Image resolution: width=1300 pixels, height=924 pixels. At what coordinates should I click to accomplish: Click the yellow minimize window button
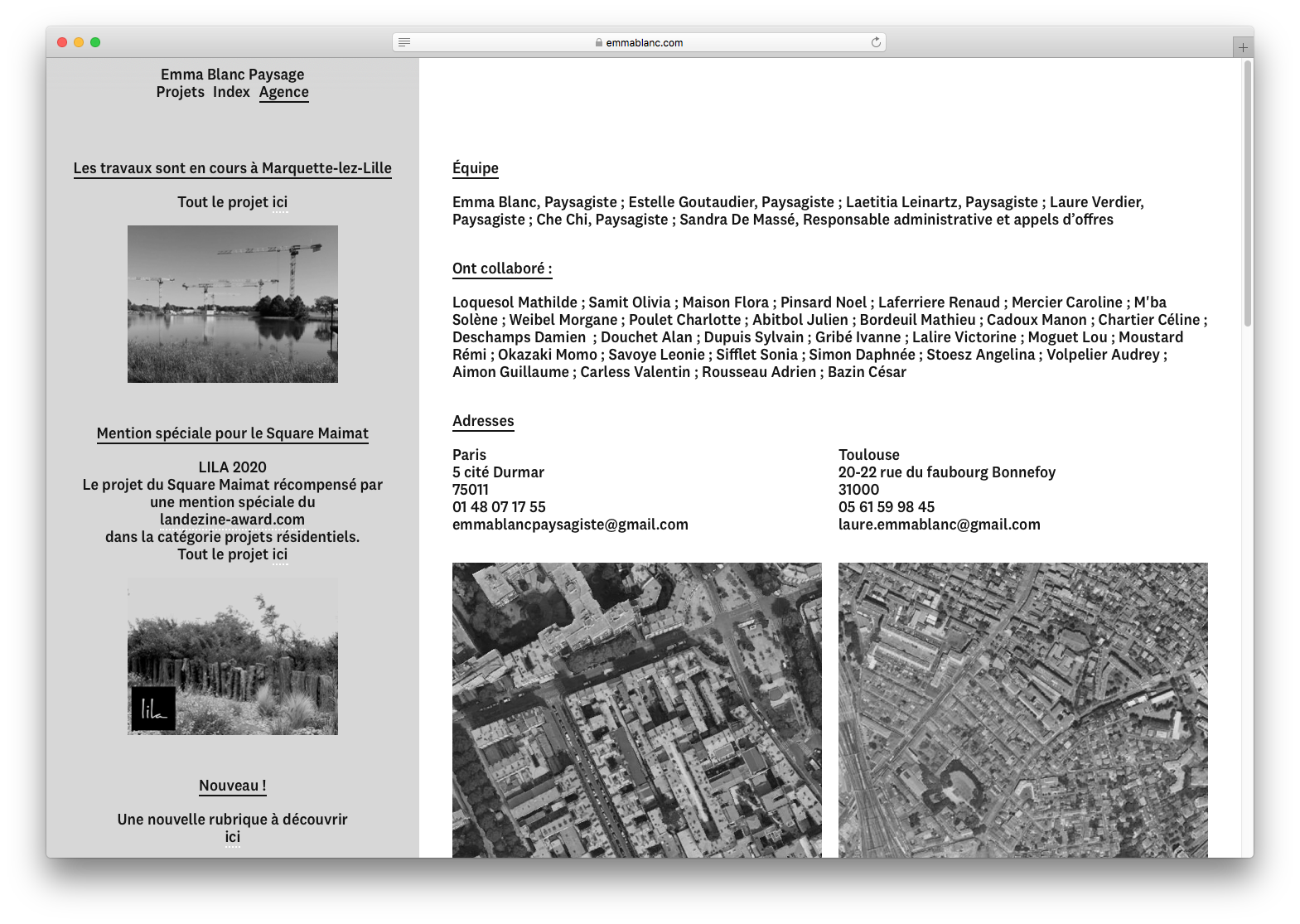coord(79,42)
